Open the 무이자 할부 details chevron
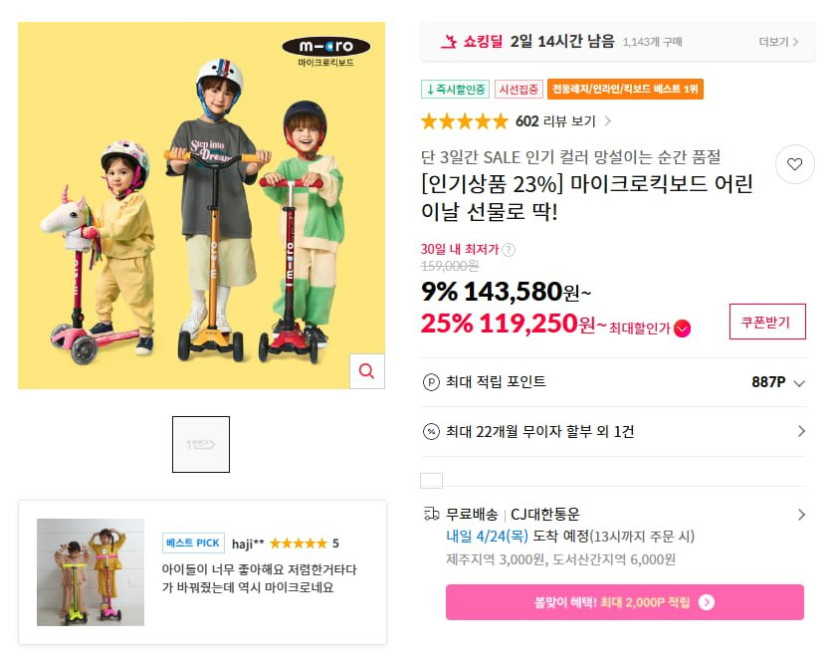 [x=801, y=432]
